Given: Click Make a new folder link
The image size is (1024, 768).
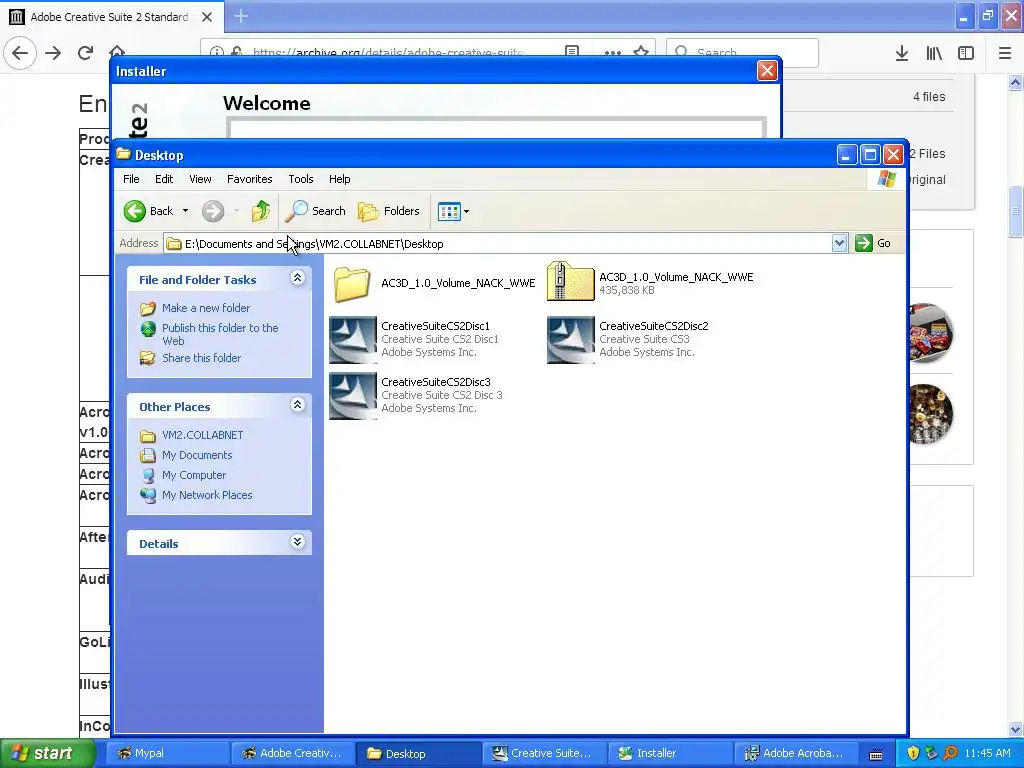Looking at the screenshot, I should point(206,308).
